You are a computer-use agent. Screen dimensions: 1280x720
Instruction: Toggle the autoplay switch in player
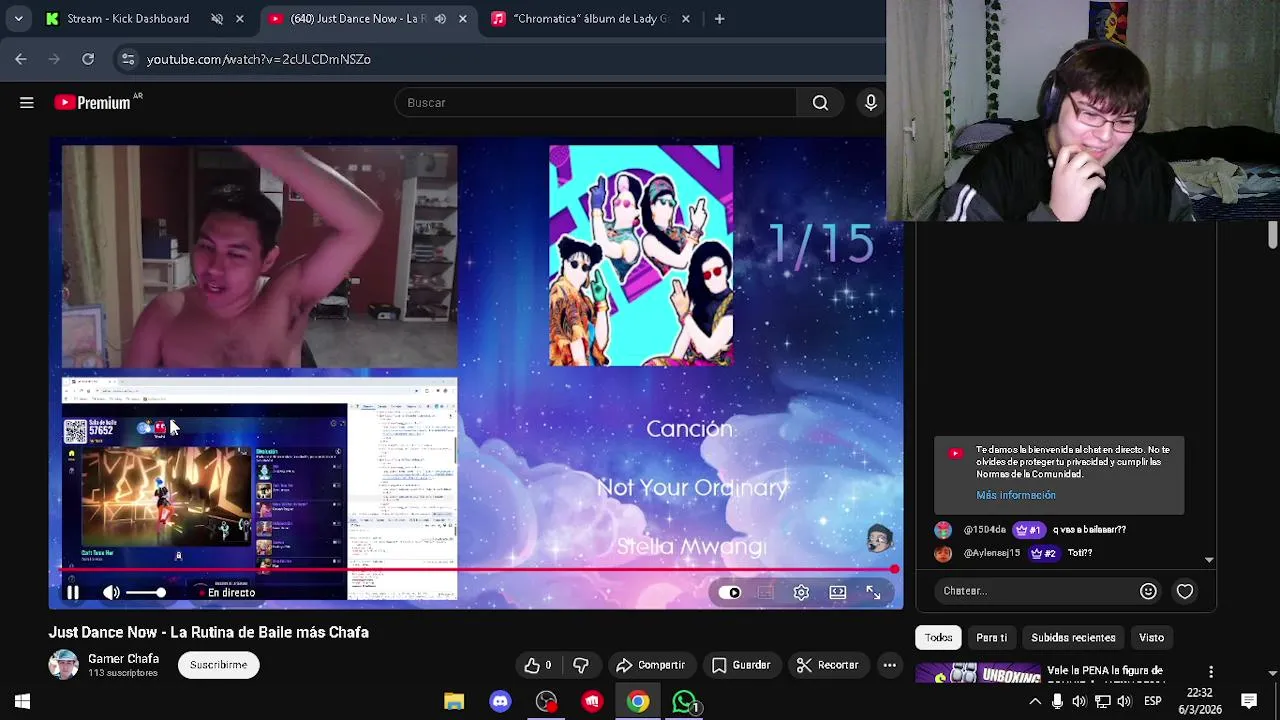[x=730, y=593]
